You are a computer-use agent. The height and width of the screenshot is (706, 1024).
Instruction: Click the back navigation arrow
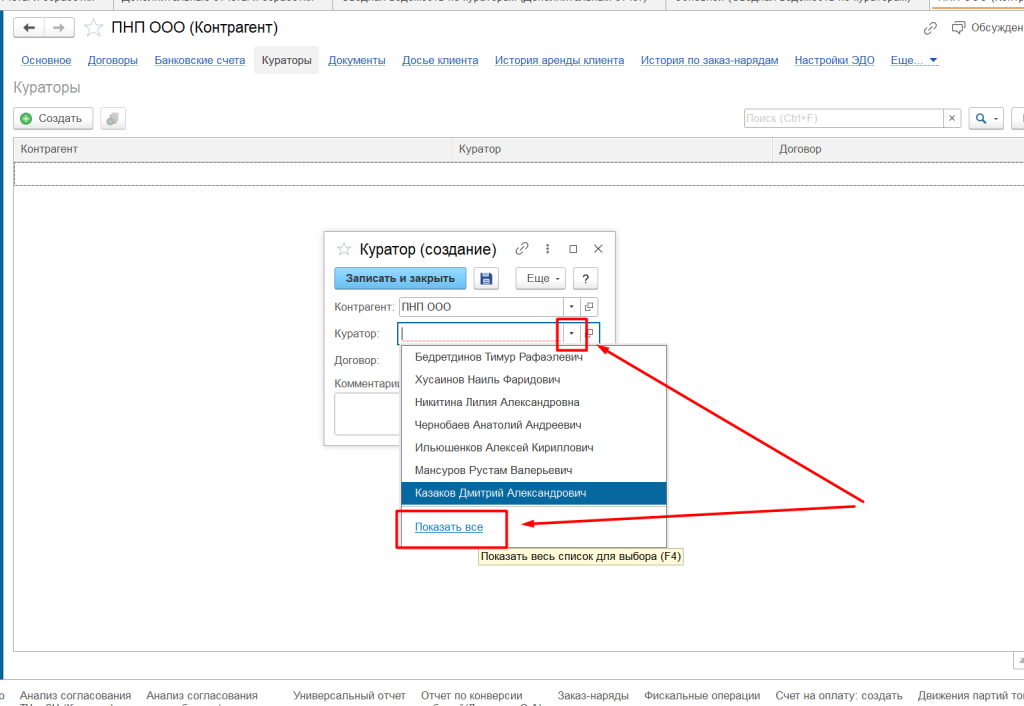coord(29,27)
